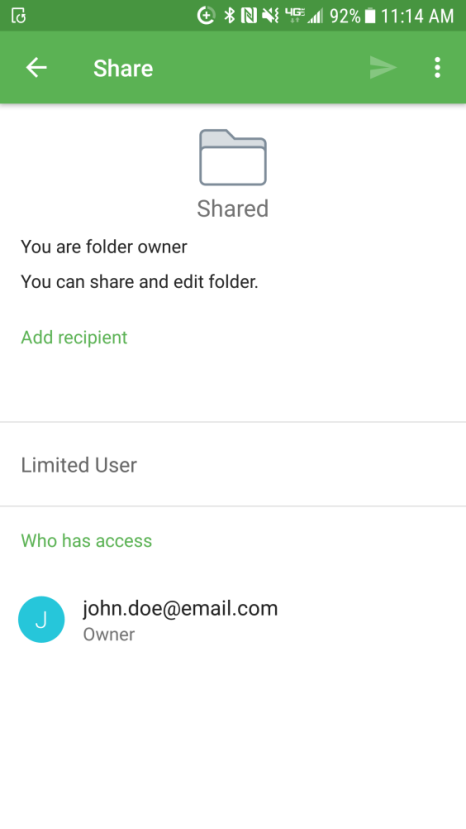Tap the 4G signal strength icon

coord(304,16)
